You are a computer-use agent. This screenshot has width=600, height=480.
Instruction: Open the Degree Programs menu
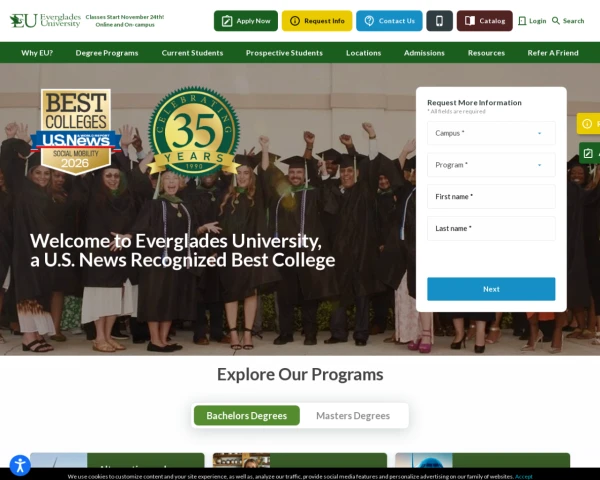point(107,53)
